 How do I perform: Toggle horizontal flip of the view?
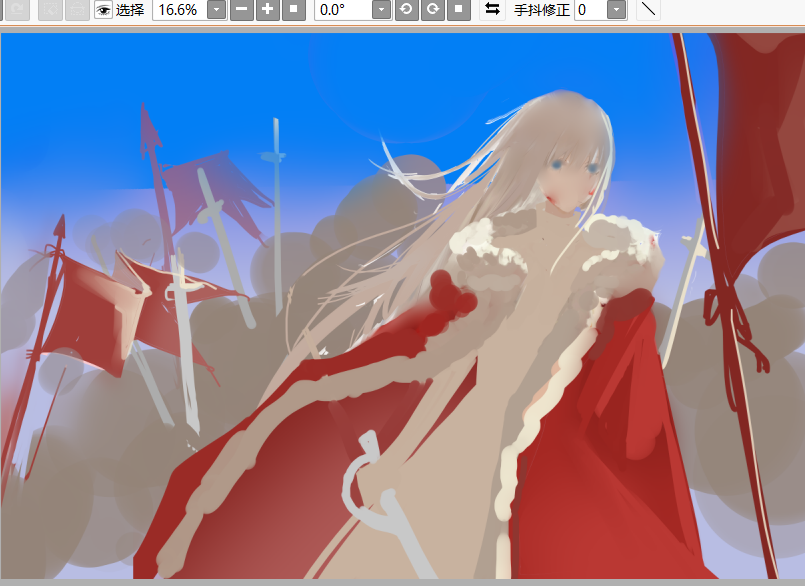tap(492, 10)
